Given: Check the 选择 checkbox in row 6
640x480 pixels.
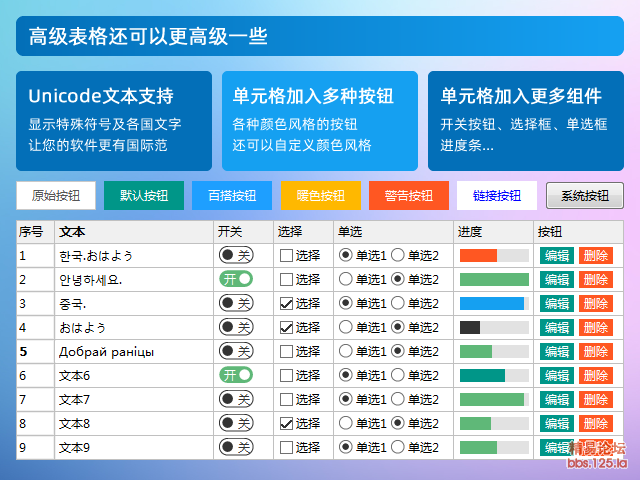Looking at the screenshot, I should tap(286, 376).
